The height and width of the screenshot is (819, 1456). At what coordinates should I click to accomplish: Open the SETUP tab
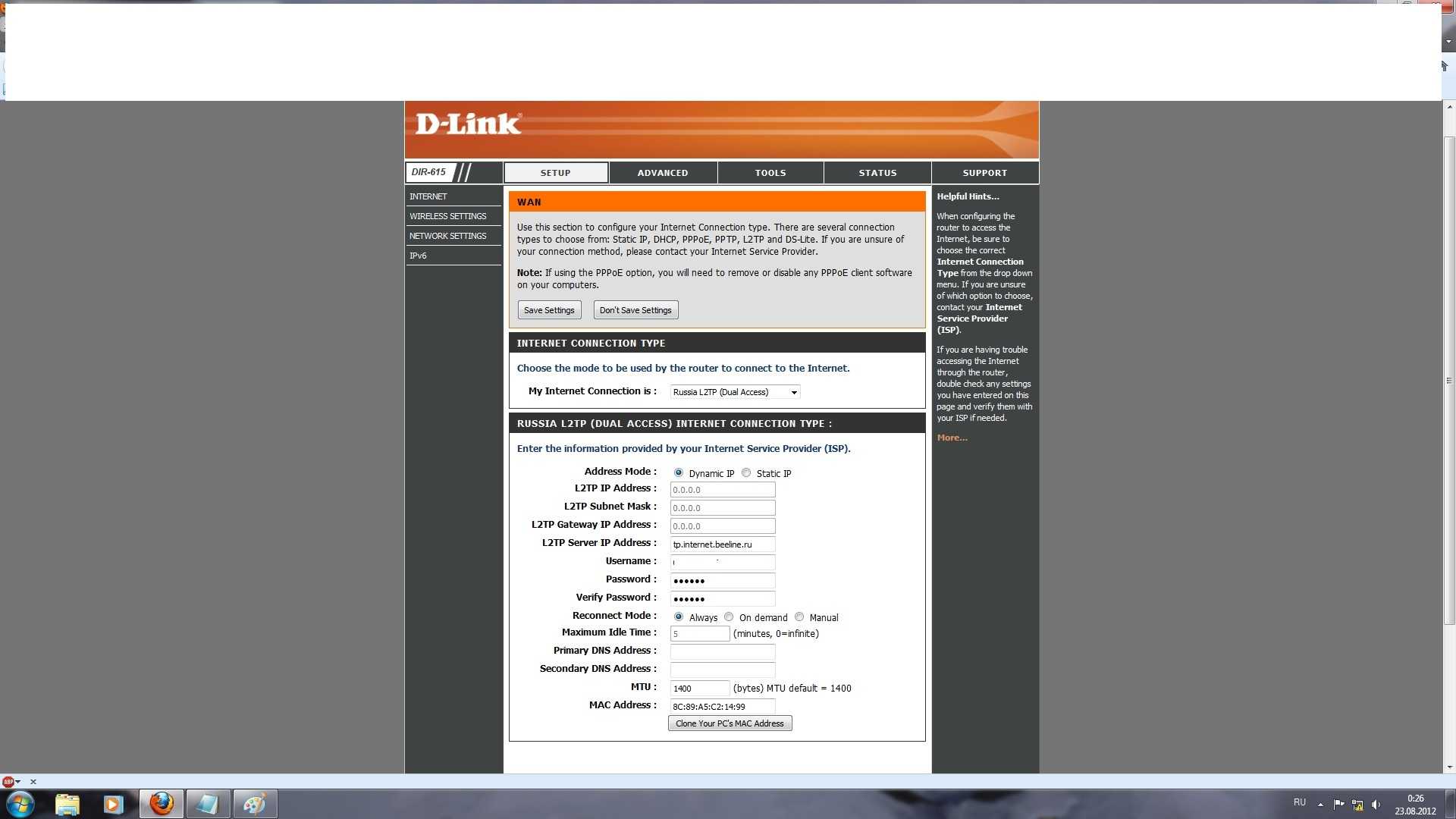tap(556, 173)
